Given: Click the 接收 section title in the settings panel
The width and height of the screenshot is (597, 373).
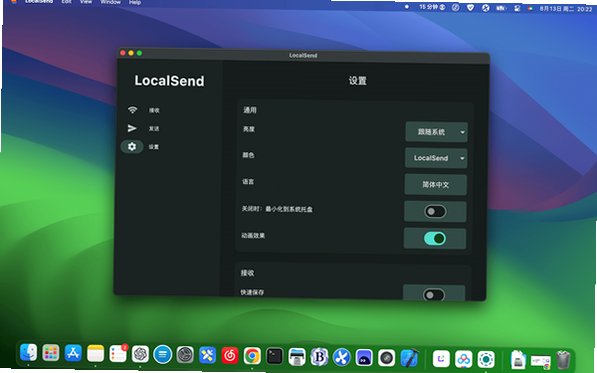Looking at the screenshot, I should tap(247, 273).
